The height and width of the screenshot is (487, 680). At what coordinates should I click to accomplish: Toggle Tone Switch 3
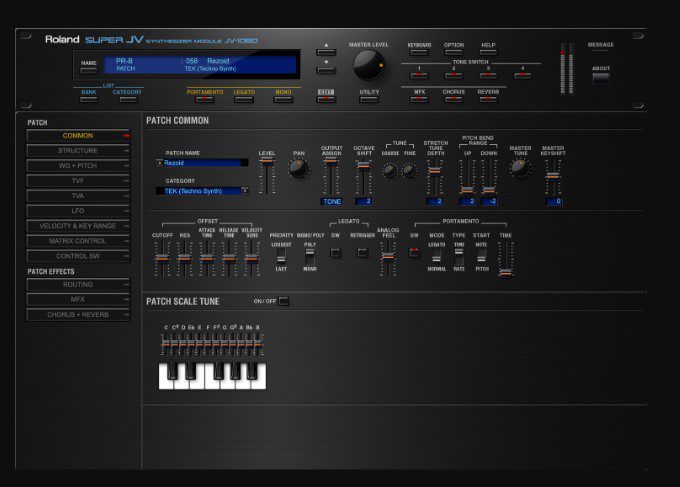point(488,75)
